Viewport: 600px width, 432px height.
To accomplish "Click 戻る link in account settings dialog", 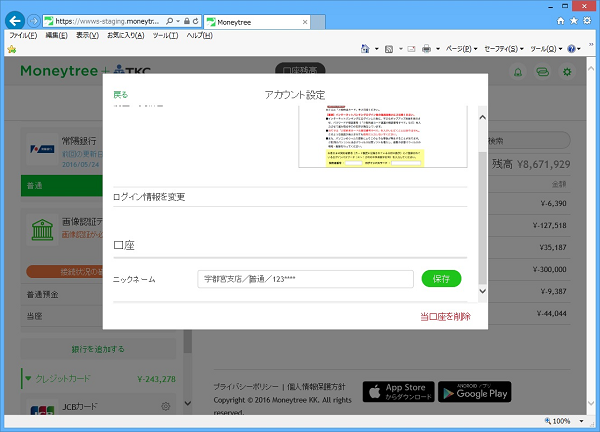I will (x=121, y=95).
